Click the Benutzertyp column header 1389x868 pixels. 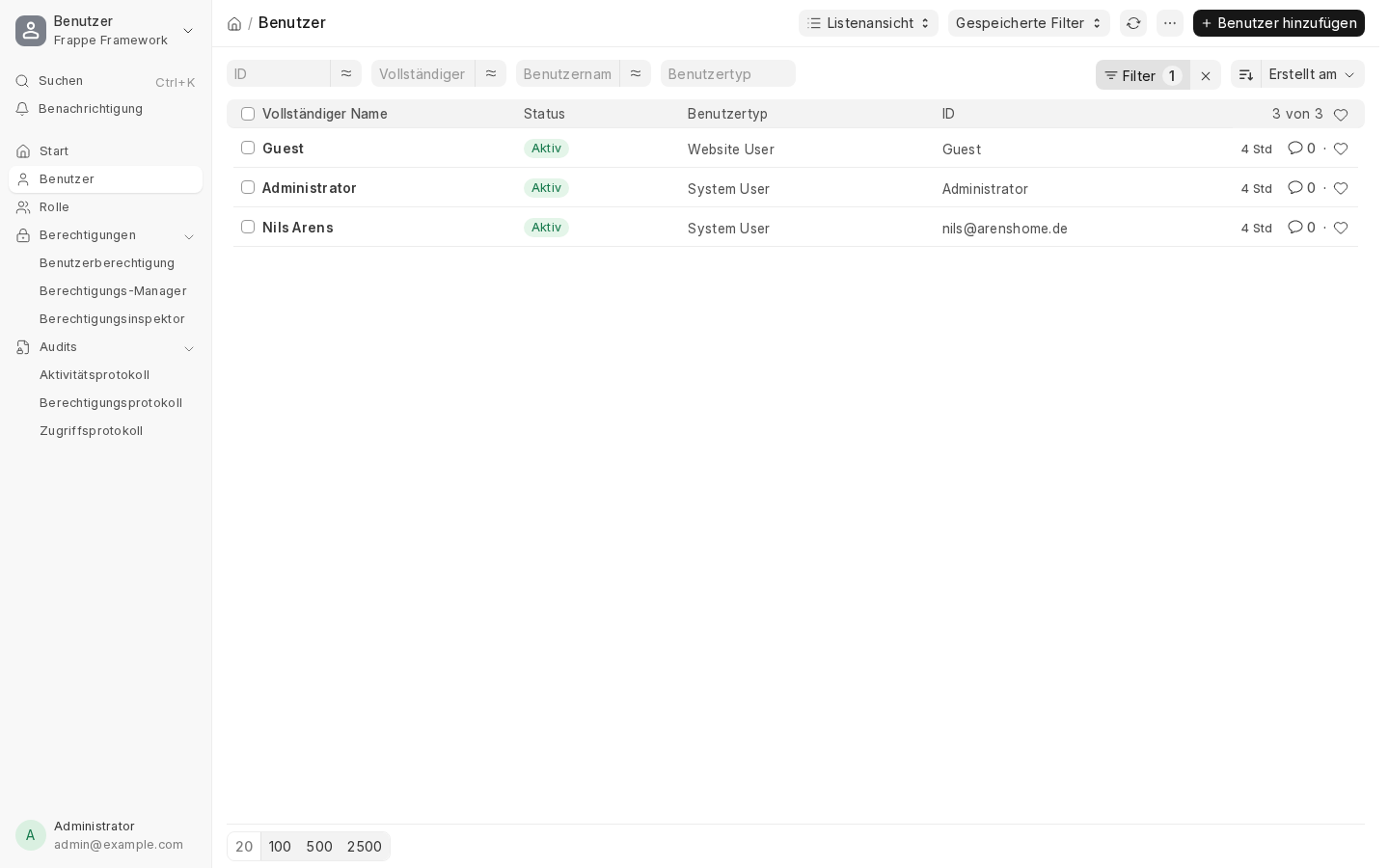[x=727, y=114]
